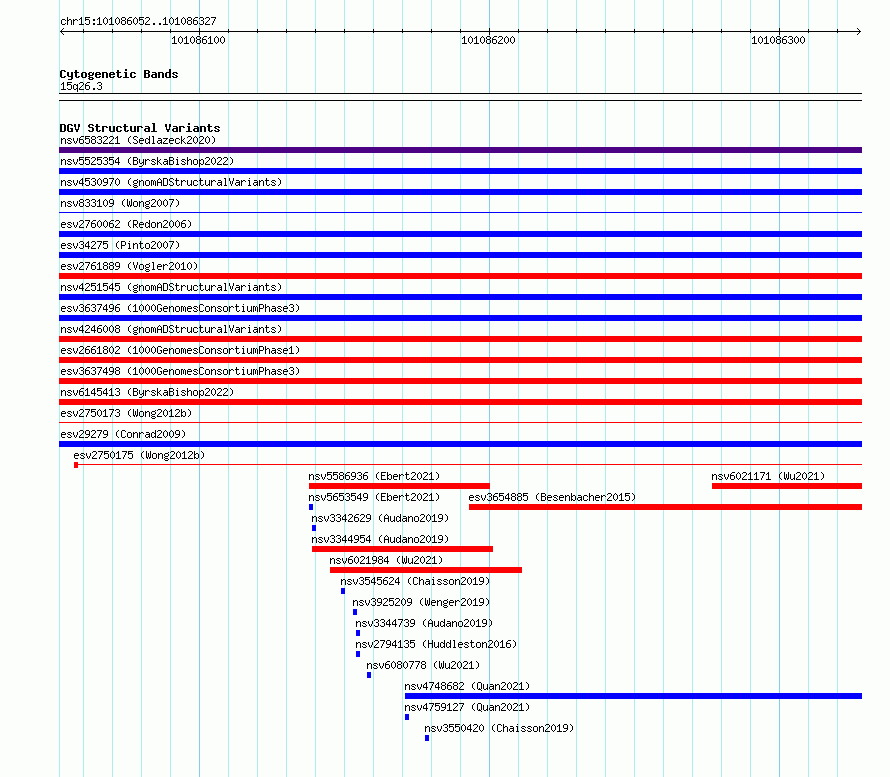Click the blue nsv5525354 variant bar
890x777 pixels.
[x=460, y=171]
